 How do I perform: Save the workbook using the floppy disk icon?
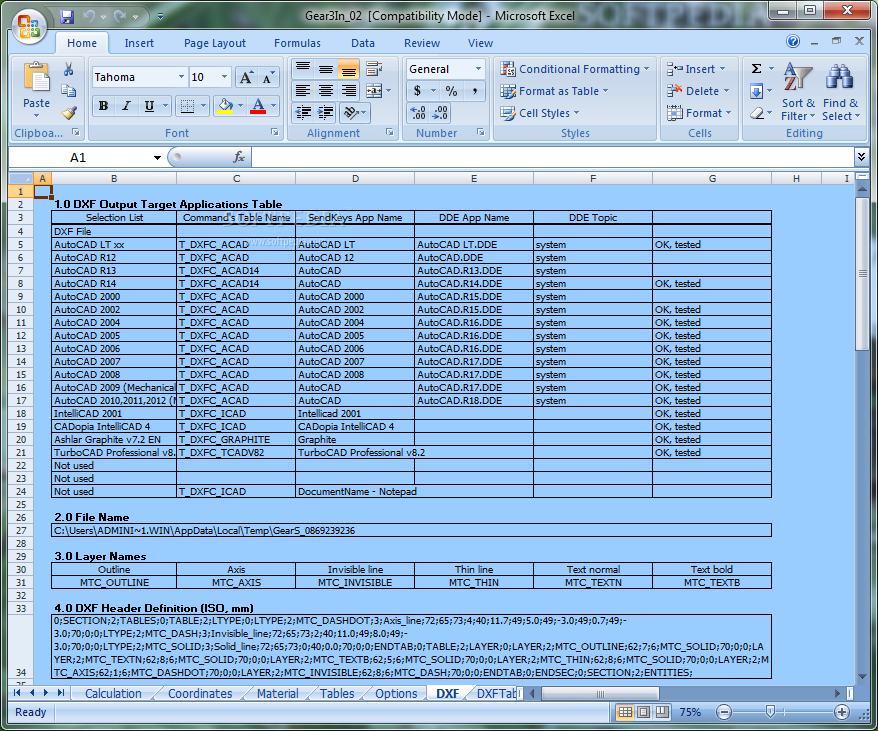pos(67,16)
